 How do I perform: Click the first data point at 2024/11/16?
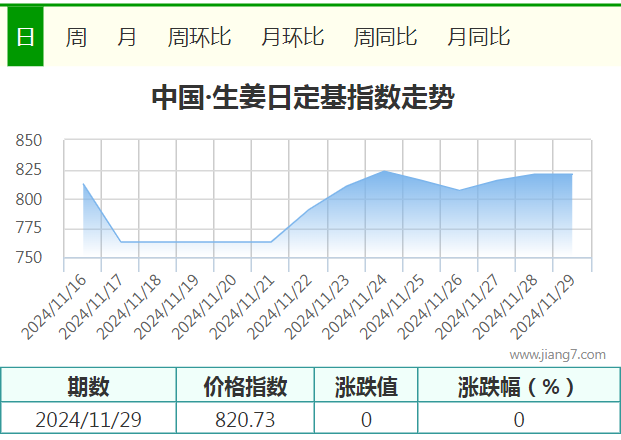(83, 184)
